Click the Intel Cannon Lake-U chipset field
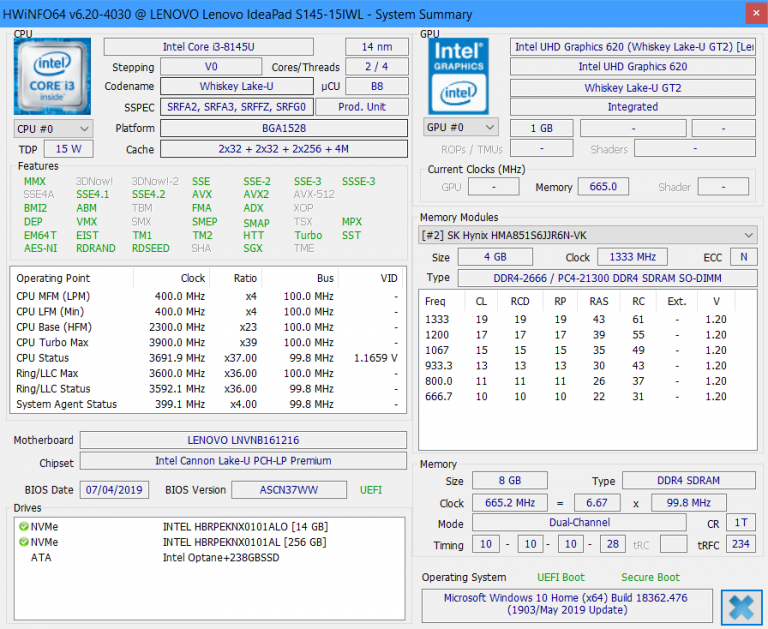Screen dimensions: 768x629 pos(243,461)
